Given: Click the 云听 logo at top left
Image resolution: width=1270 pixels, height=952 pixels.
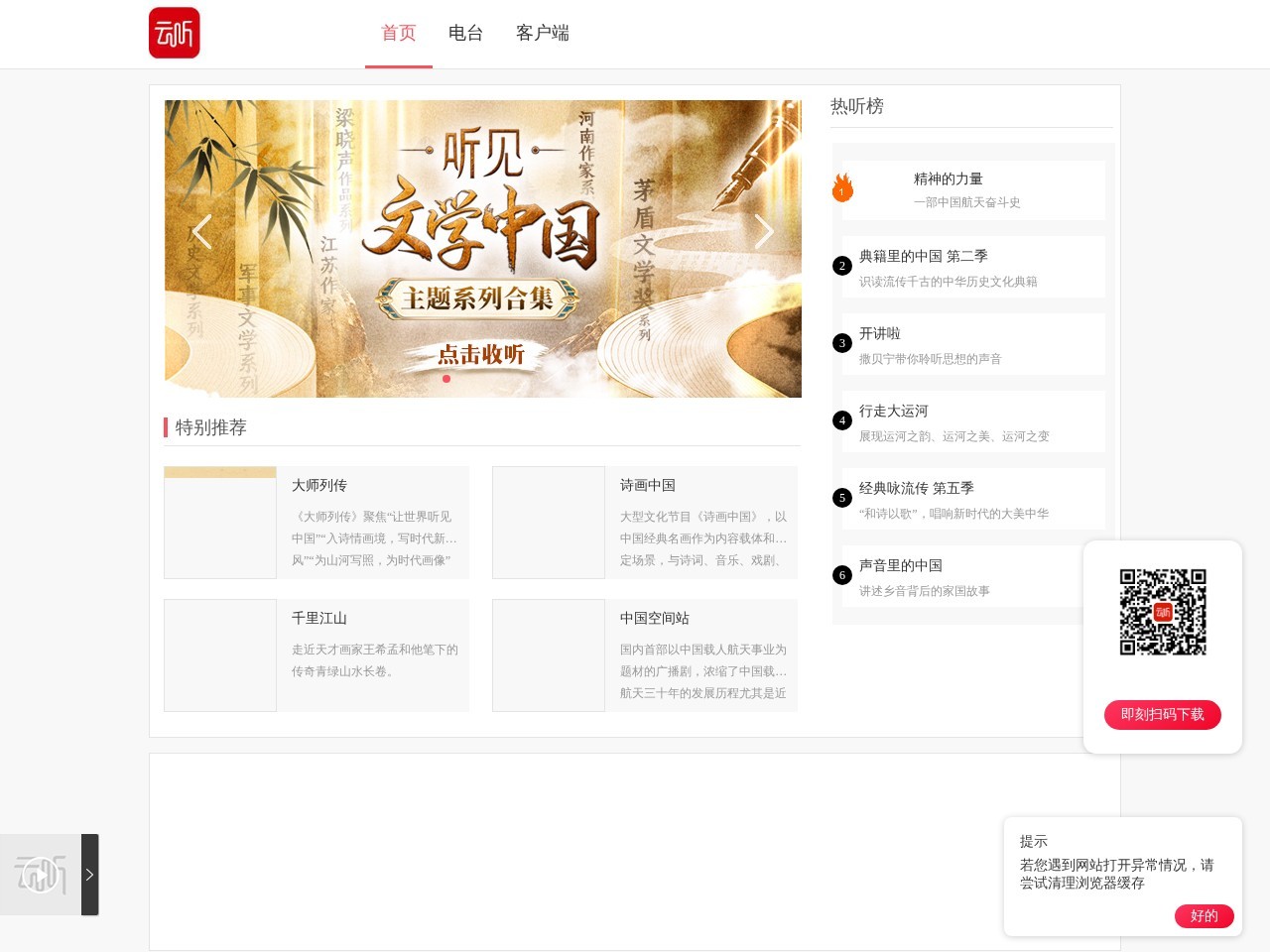Looking at the screenshot, I should (175, 33).
